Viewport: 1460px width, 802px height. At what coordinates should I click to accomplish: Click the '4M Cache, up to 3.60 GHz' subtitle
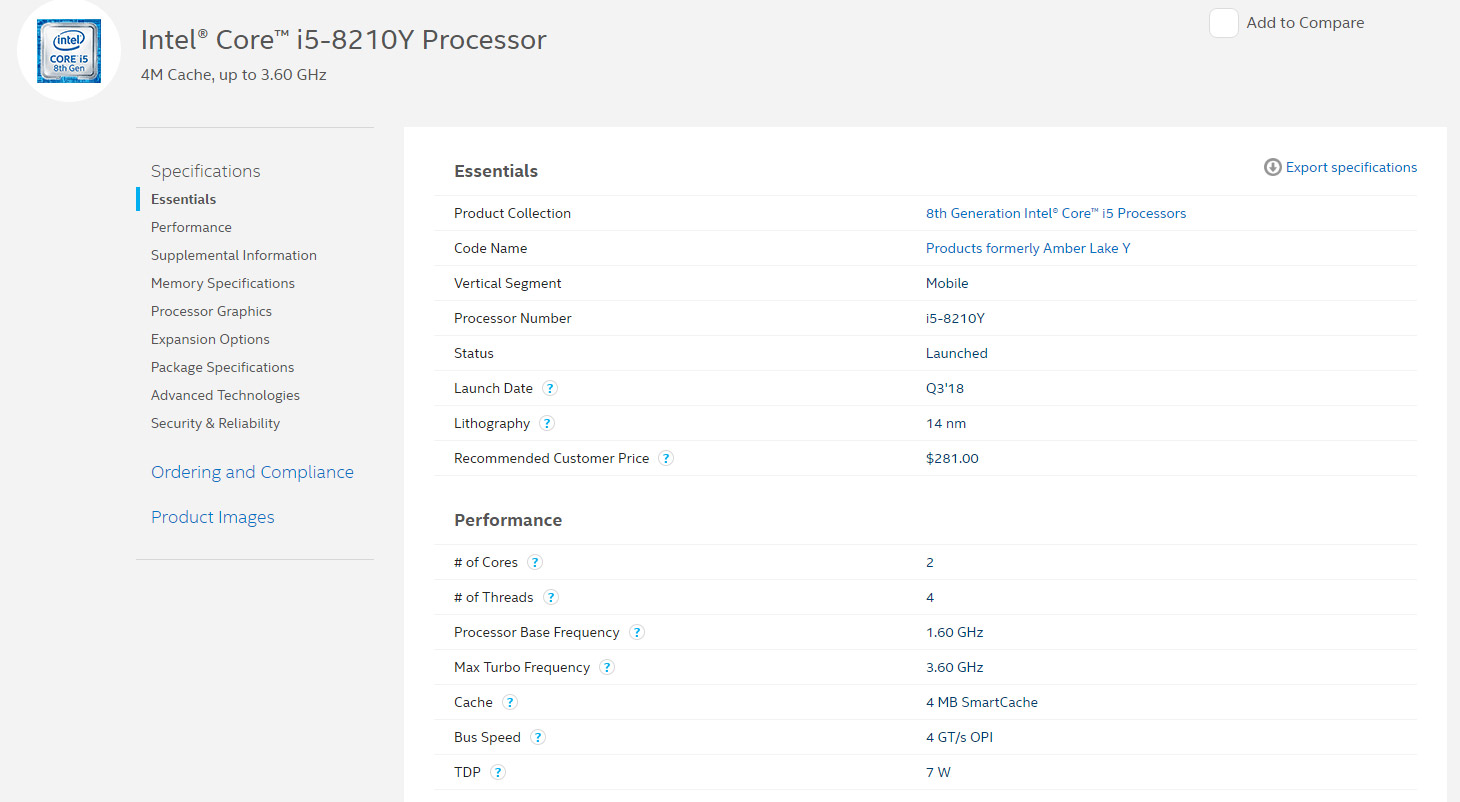(x=234, y=74)
